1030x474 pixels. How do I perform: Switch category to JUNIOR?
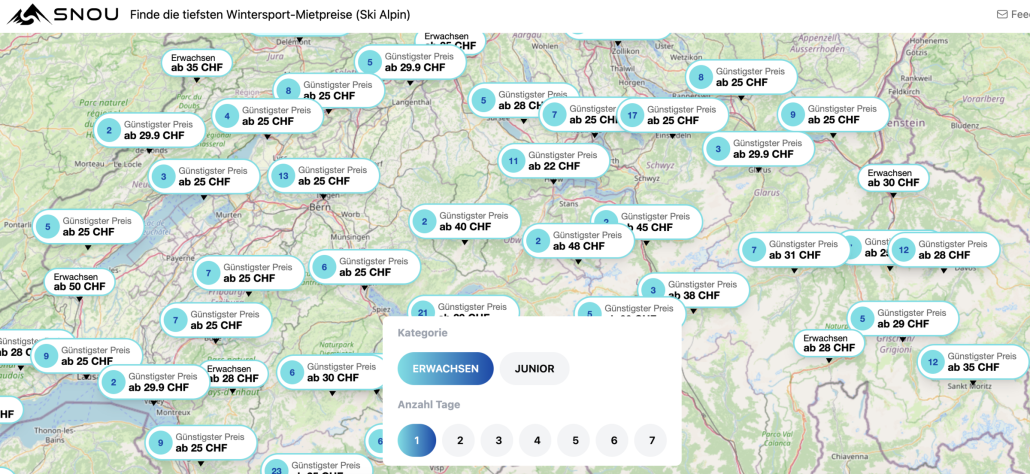[534, 369]
